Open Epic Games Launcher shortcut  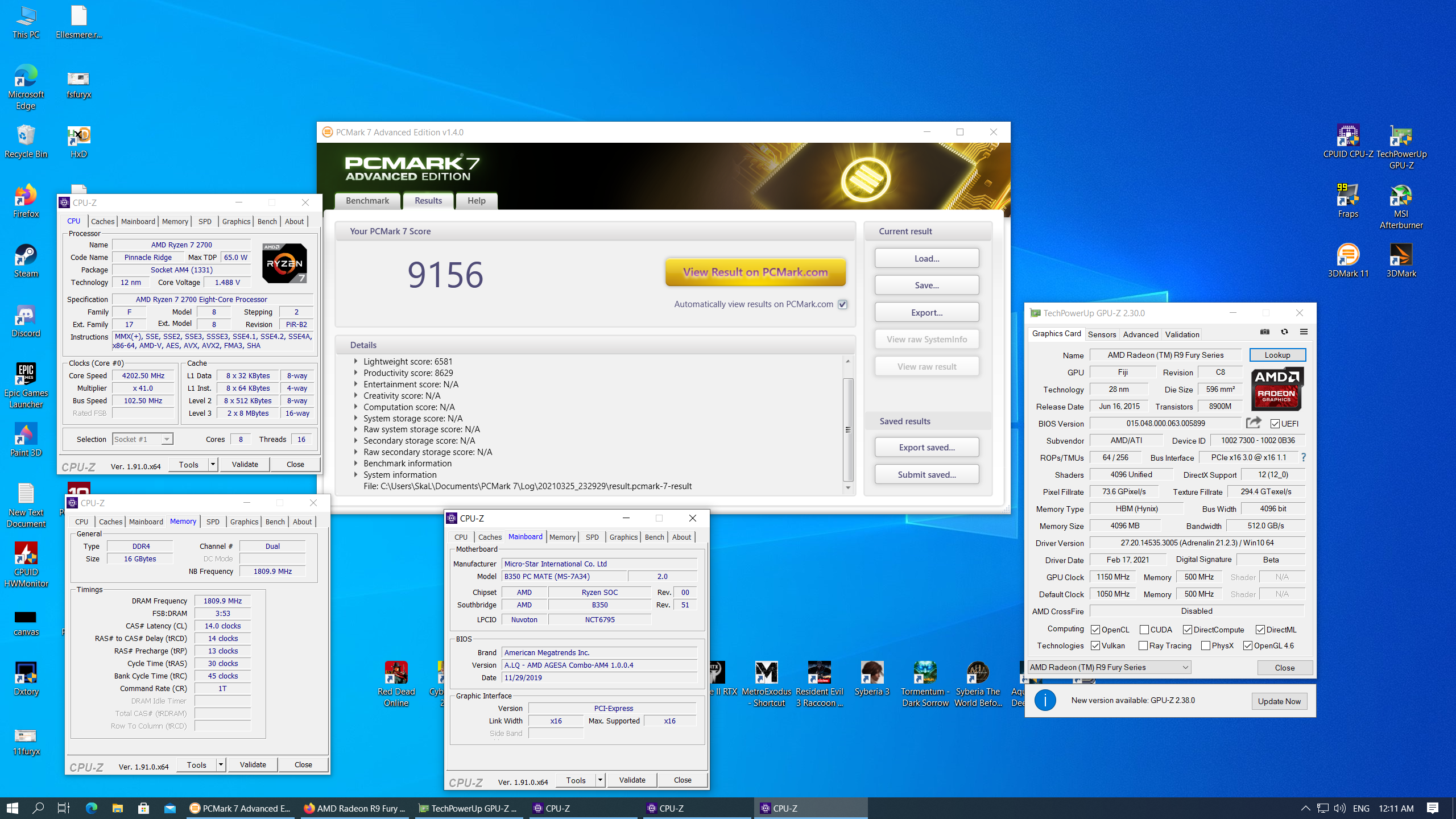point(26,386)
